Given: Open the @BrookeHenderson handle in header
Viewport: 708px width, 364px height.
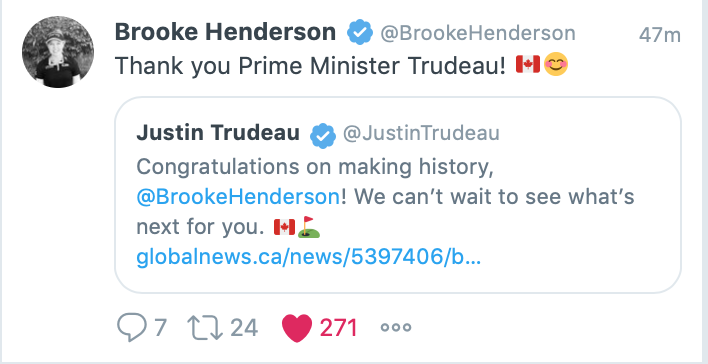Looking at the screenshot, I should (x=478, y=33).
